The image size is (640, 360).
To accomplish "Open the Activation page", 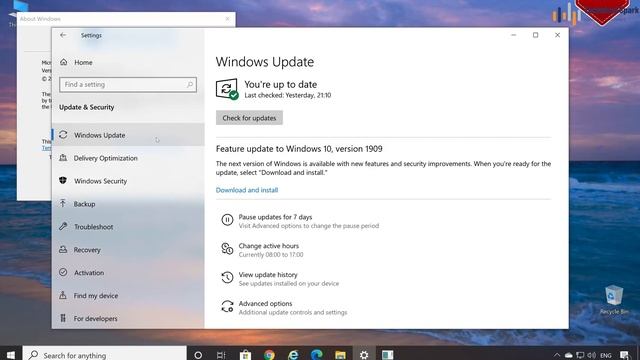I will click(x=128, y=272).
